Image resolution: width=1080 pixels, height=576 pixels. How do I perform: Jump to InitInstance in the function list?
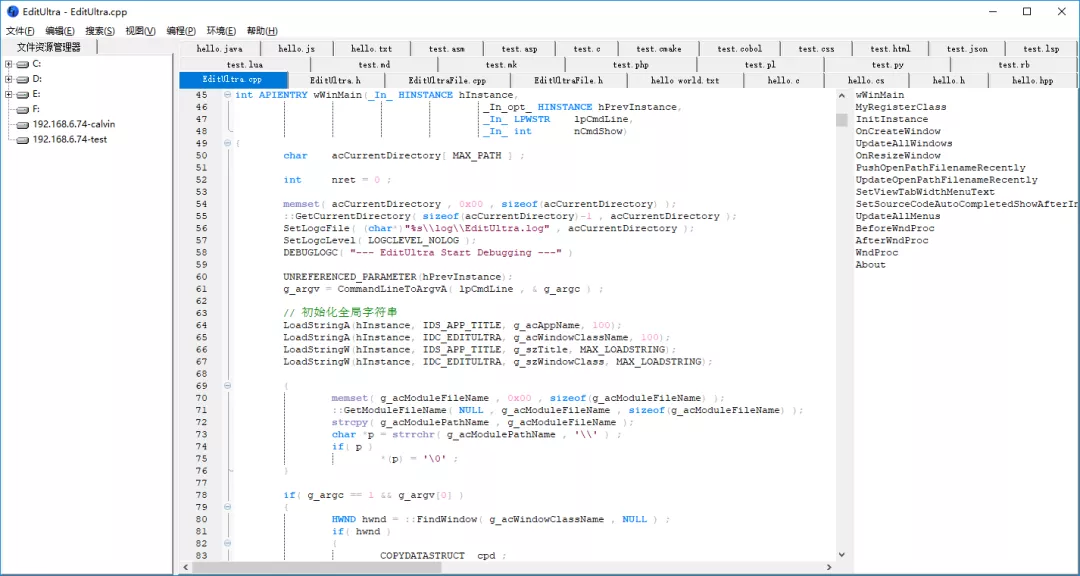pos(891,119)
